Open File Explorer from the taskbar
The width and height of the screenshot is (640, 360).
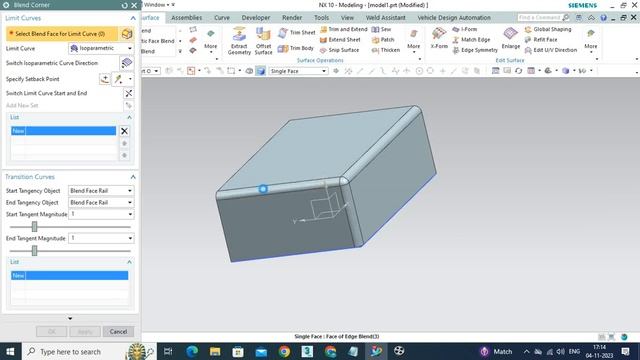click(x=215, y=351)
